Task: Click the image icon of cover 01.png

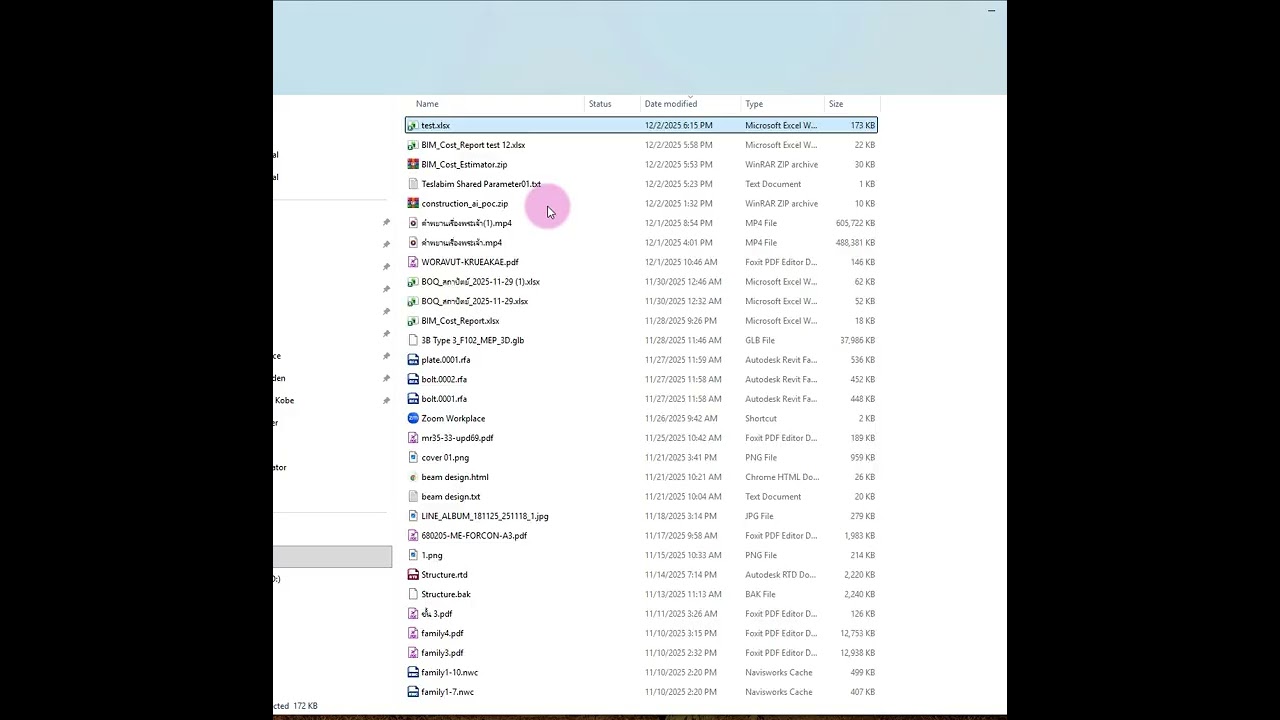Action: pos(413,457)
